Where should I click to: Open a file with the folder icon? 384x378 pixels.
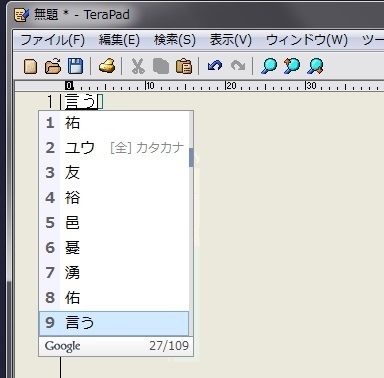point(53,66)
